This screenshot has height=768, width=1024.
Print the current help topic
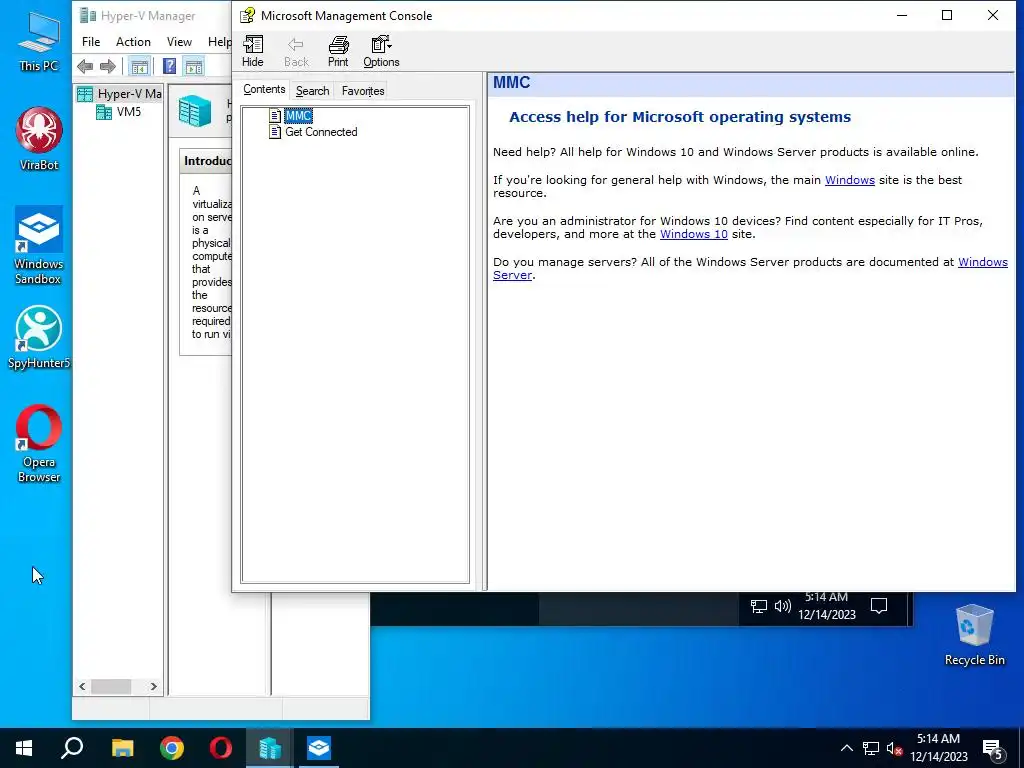338,52
